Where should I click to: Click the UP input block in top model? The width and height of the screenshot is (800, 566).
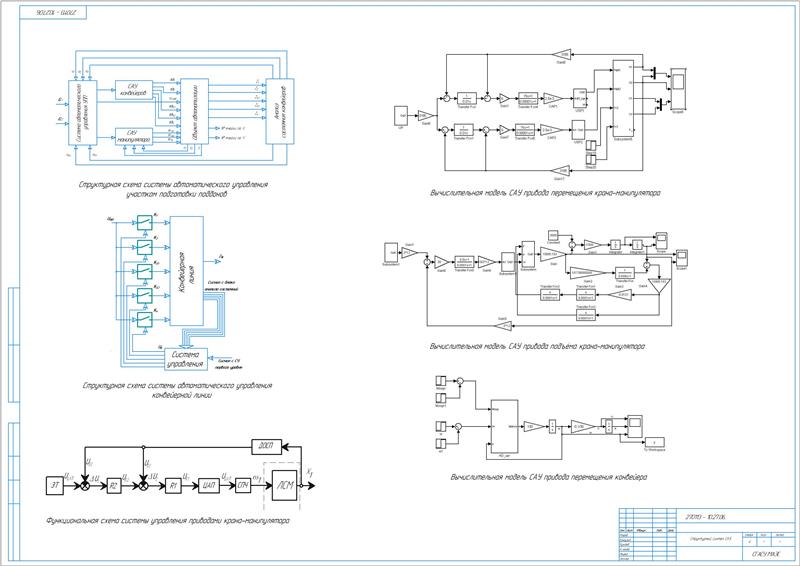(x=401, y=116)
